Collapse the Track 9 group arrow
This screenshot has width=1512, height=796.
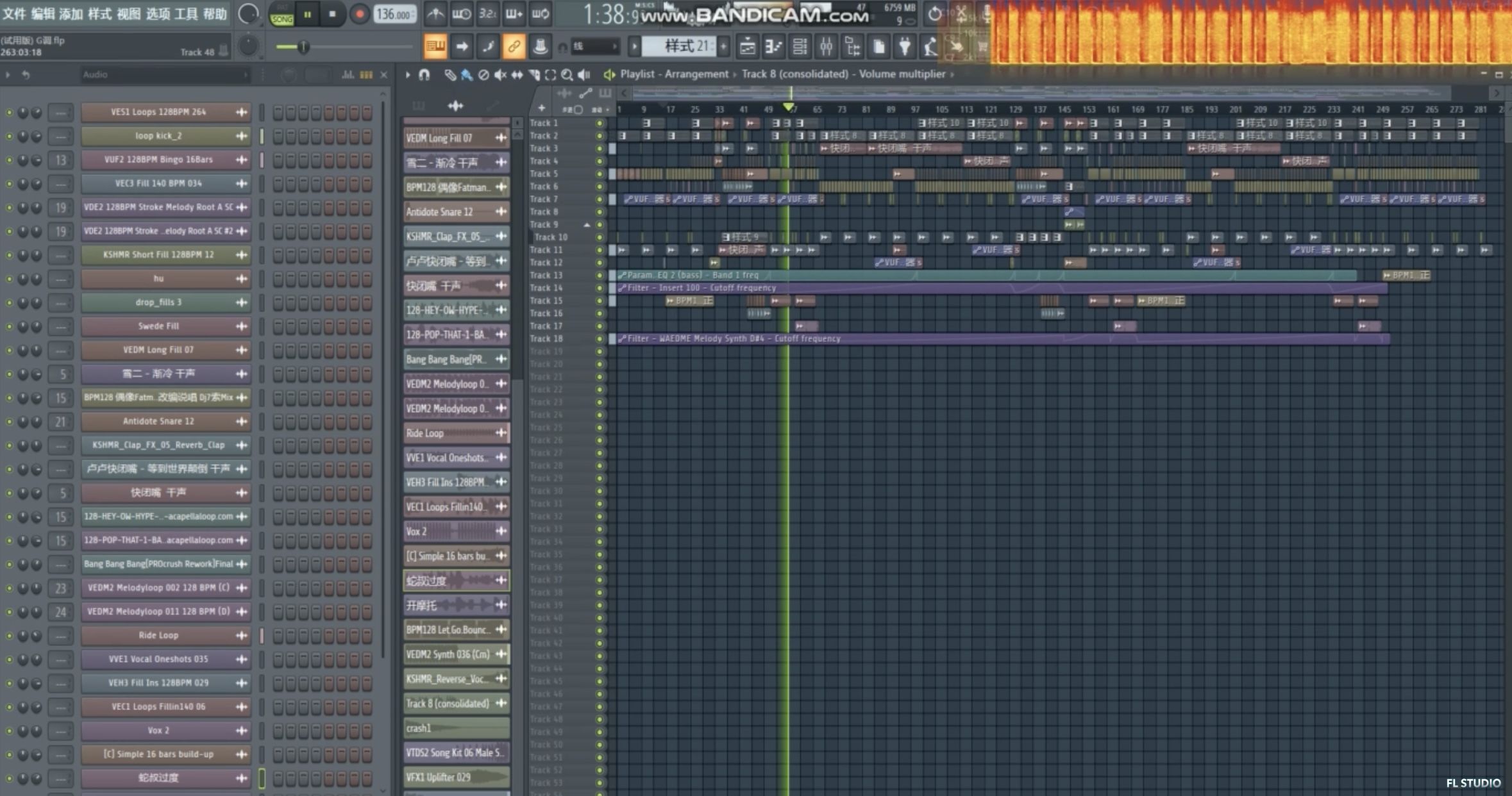[587, 225]
